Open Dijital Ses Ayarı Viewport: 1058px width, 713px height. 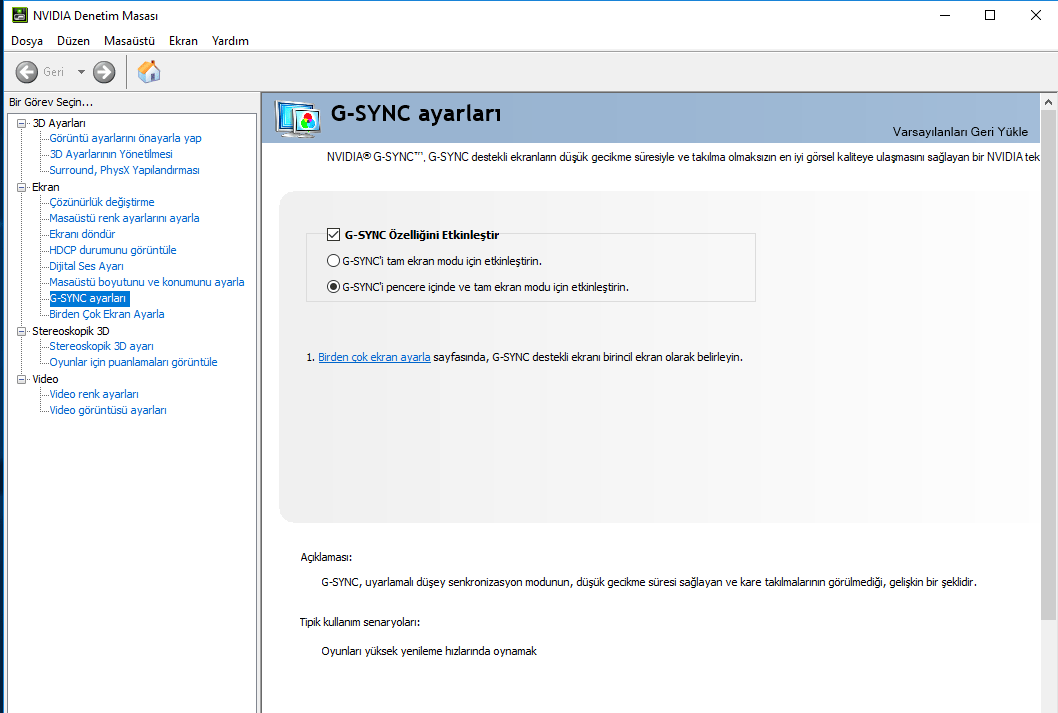(86, 266)
